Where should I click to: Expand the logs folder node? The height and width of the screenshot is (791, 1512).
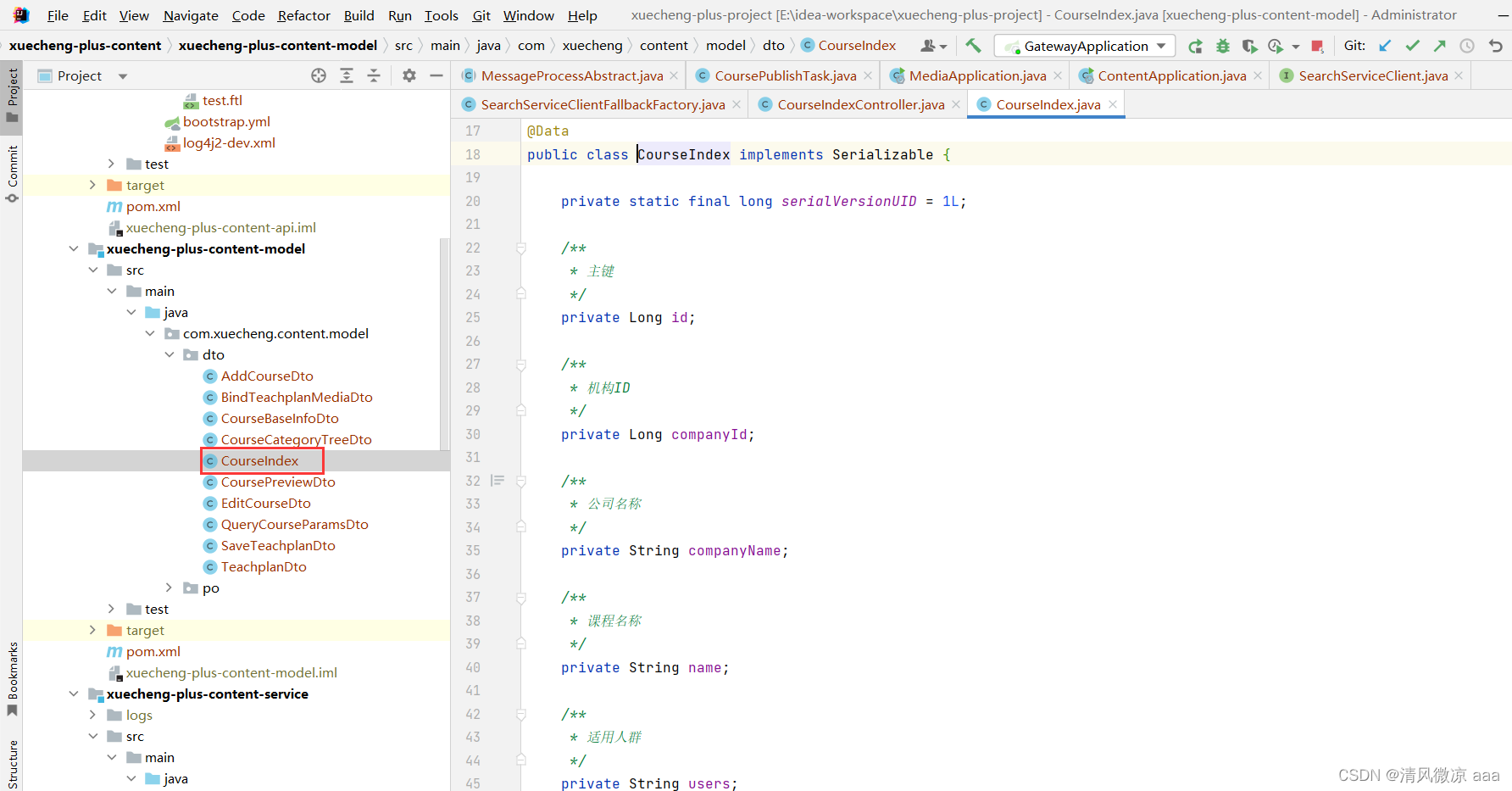(x=93, y=715)
